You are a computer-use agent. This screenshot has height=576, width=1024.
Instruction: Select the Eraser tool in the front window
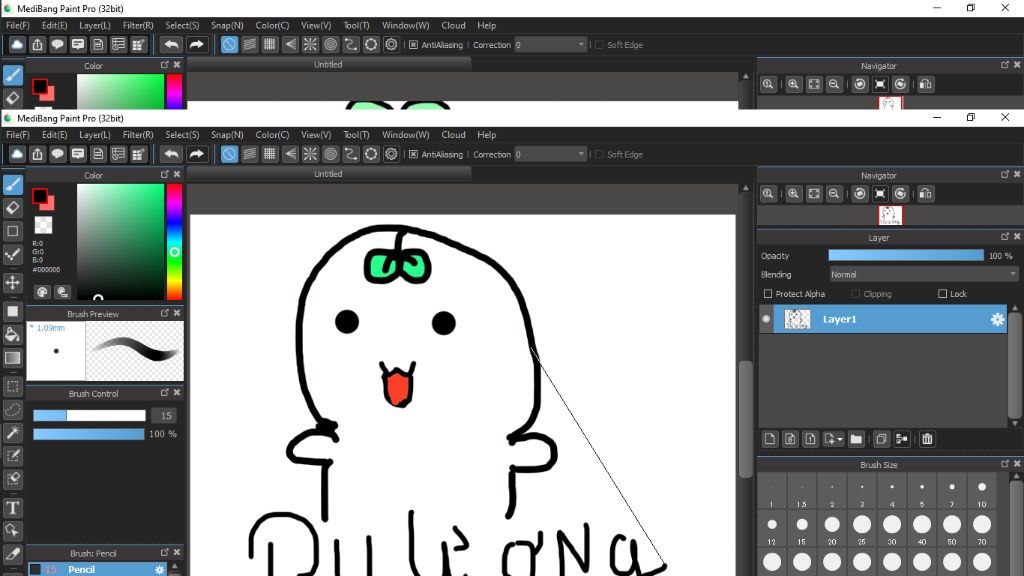tap(12, 208)
